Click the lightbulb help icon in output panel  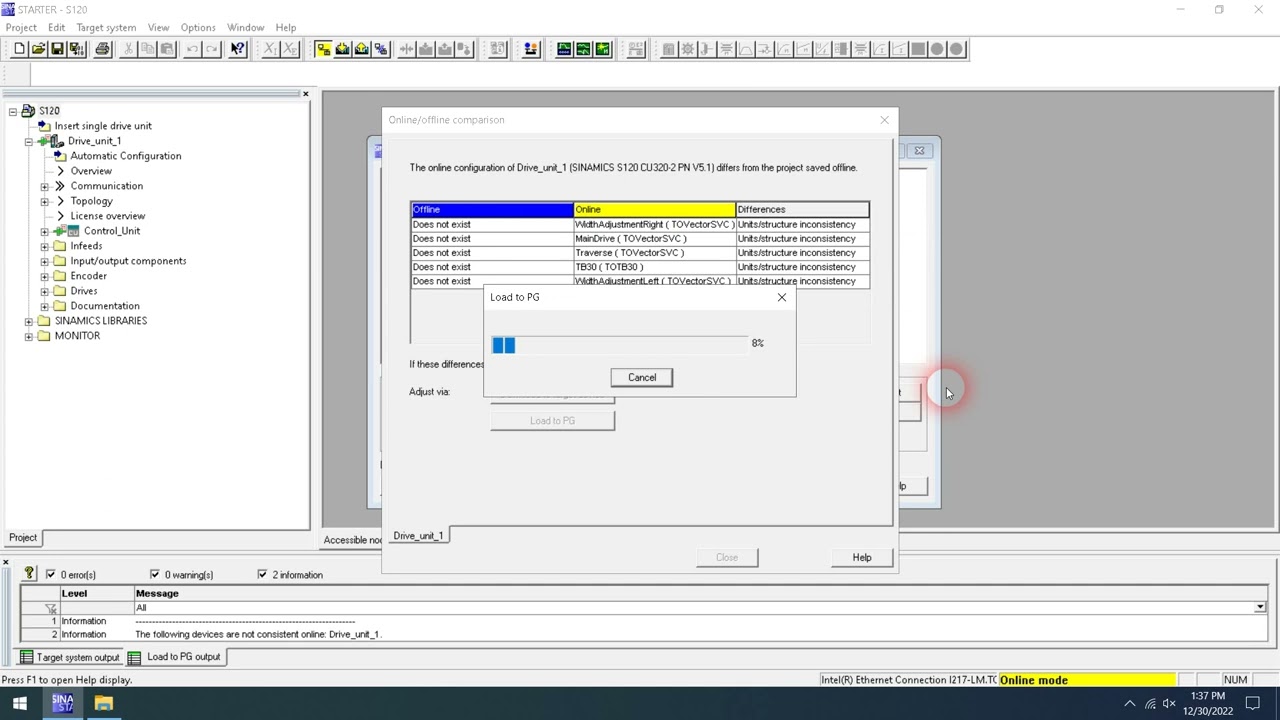click(x=29, y=574)
